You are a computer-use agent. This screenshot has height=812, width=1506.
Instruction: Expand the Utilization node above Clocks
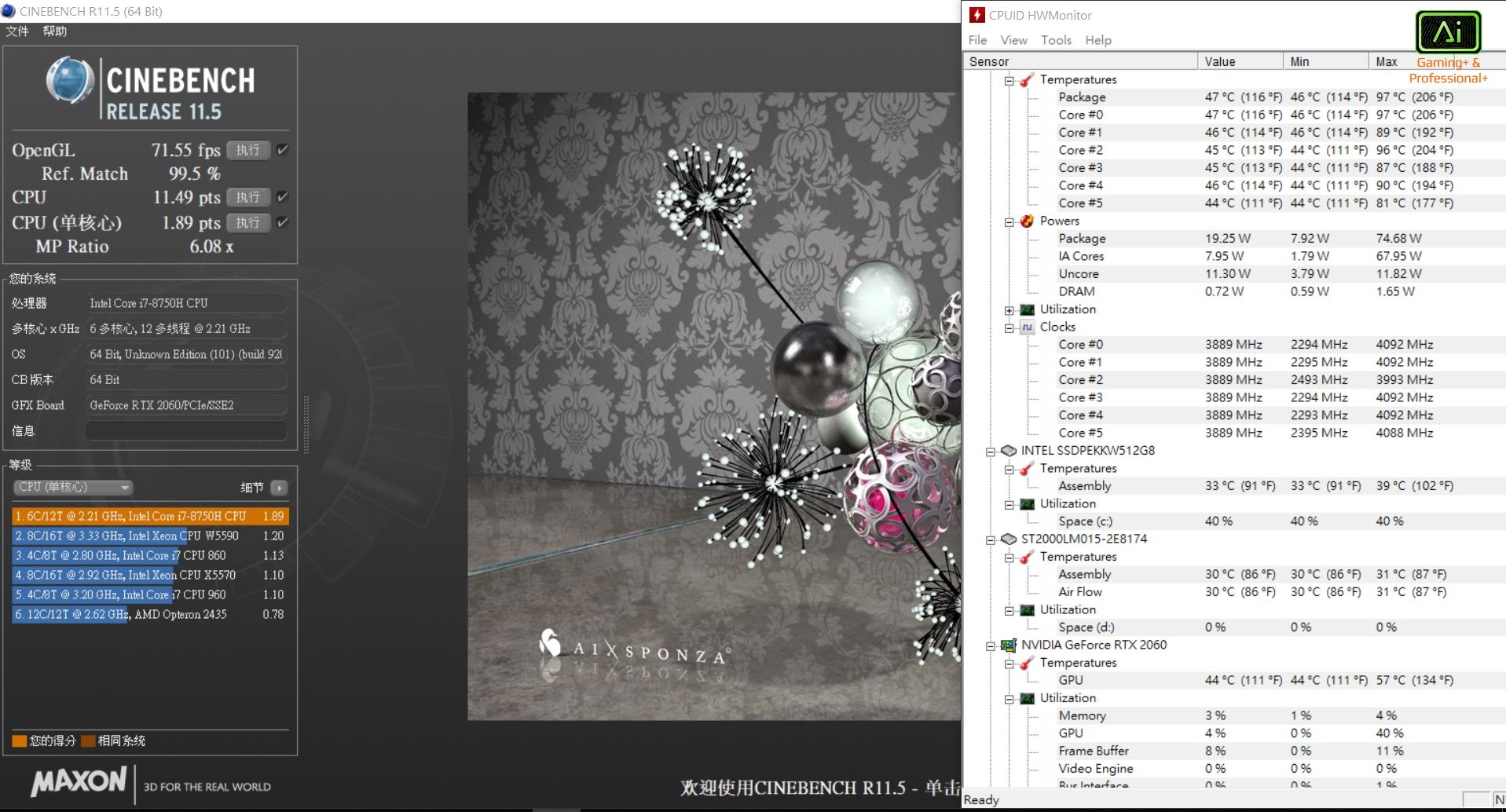pos(1009,310)
